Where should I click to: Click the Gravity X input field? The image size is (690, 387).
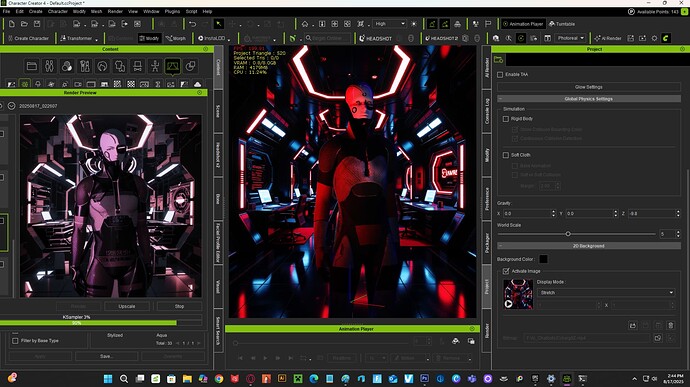(529, 214)
